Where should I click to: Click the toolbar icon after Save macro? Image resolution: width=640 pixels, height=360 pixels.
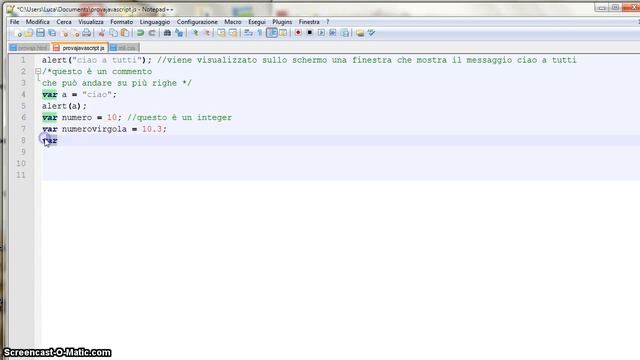click(x=360, y=33)
